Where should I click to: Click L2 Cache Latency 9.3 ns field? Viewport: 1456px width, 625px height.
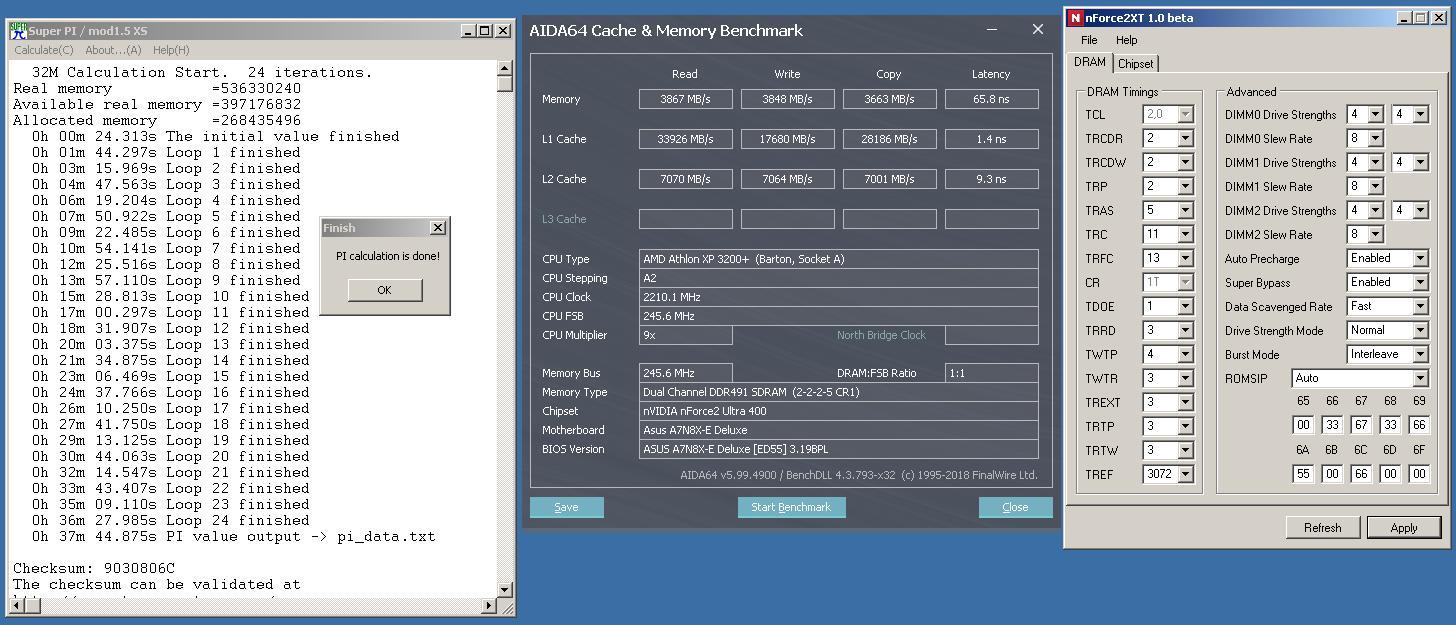[992, 179]
